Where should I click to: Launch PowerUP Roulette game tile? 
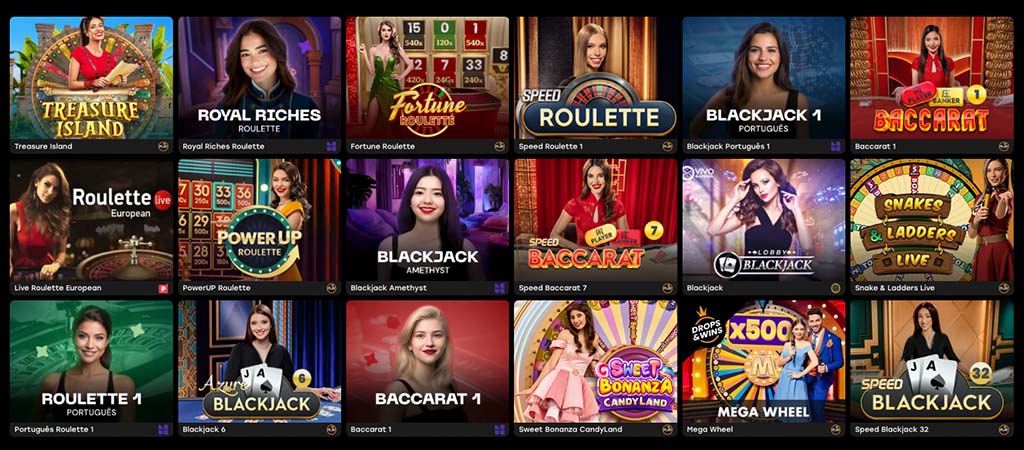point(259,219)
